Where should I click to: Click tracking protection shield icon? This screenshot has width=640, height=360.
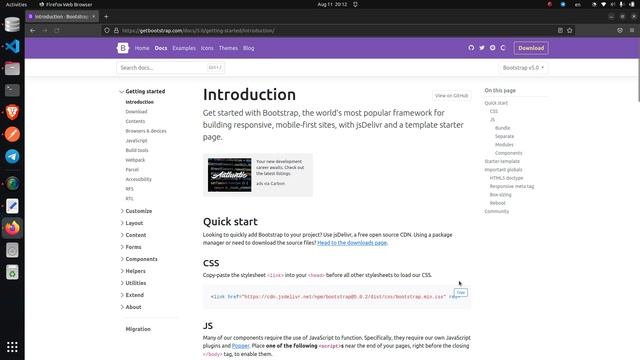107,30
